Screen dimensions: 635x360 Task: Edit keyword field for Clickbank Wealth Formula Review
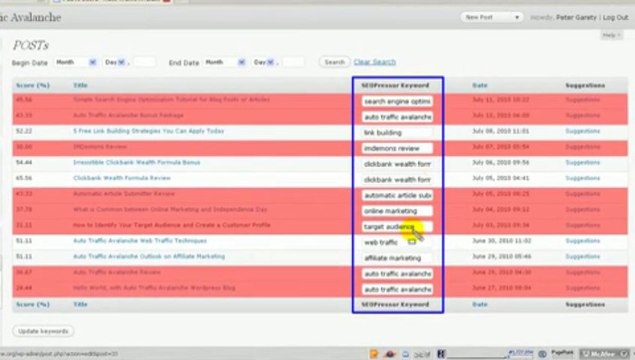click(397, 179)
